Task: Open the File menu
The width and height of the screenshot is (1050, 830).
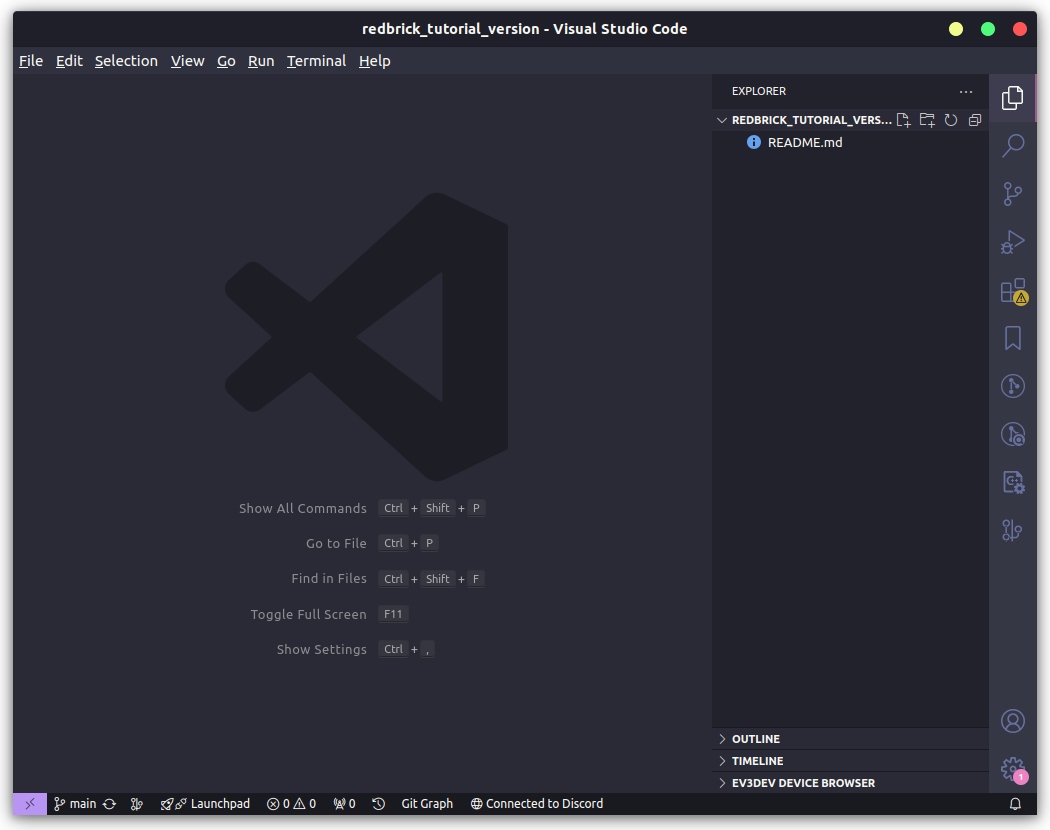Action: (31, 61)
